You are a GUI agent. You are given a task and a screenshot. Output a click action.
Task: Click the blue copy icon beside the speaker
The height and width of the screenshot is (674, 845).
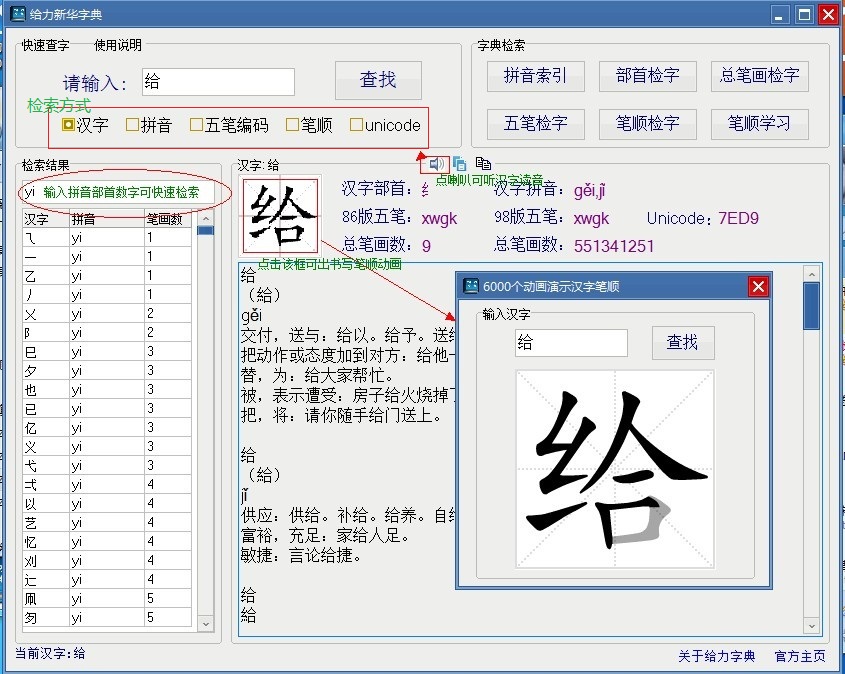pos(459,164)
